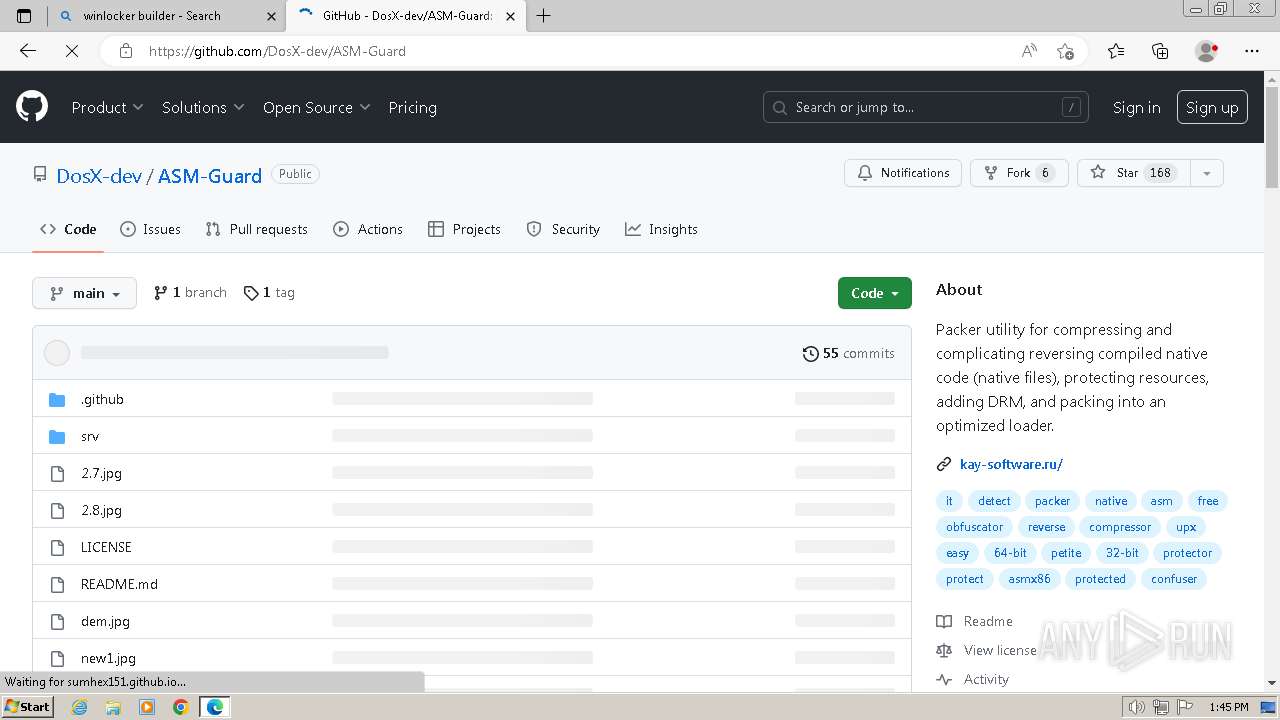This screenshot has height=720, width=1280.
Task: Open volume control in system tray
Action: pos(1137,707)
